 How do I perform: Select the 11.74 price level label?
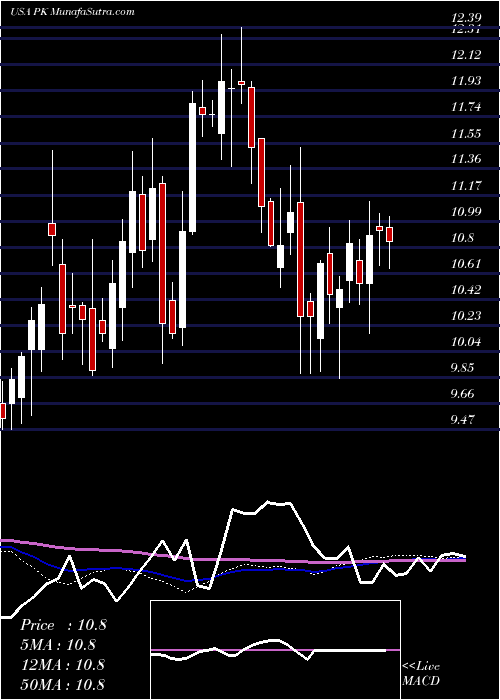pyautogui.click(x=467, y=107)
